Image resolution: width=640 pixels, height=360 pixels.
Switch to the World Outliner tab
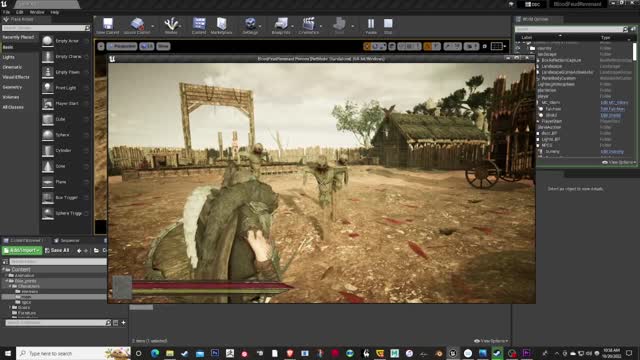535,19
